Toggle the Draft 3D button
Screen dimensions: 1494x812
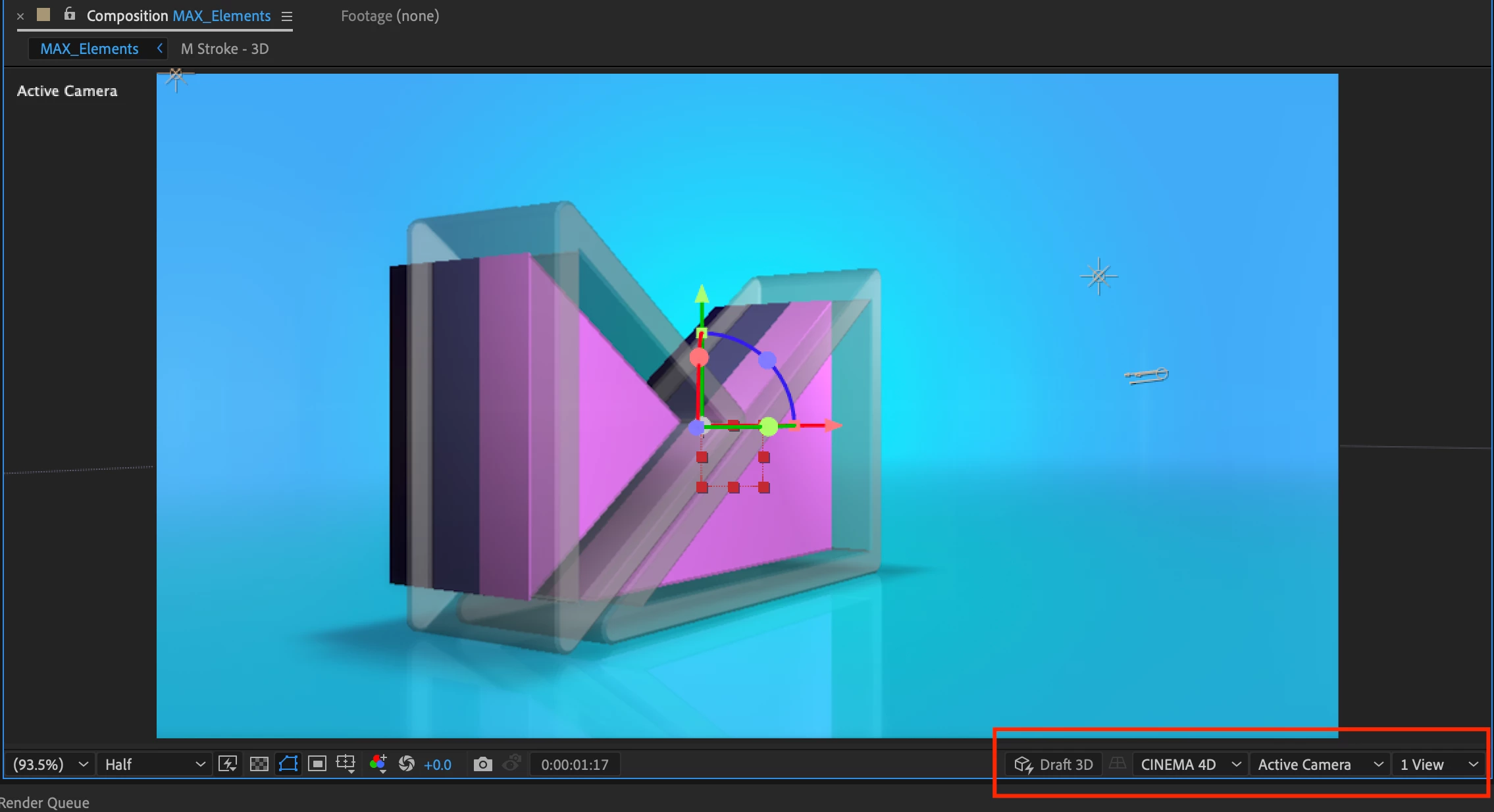pos(1053,765)
